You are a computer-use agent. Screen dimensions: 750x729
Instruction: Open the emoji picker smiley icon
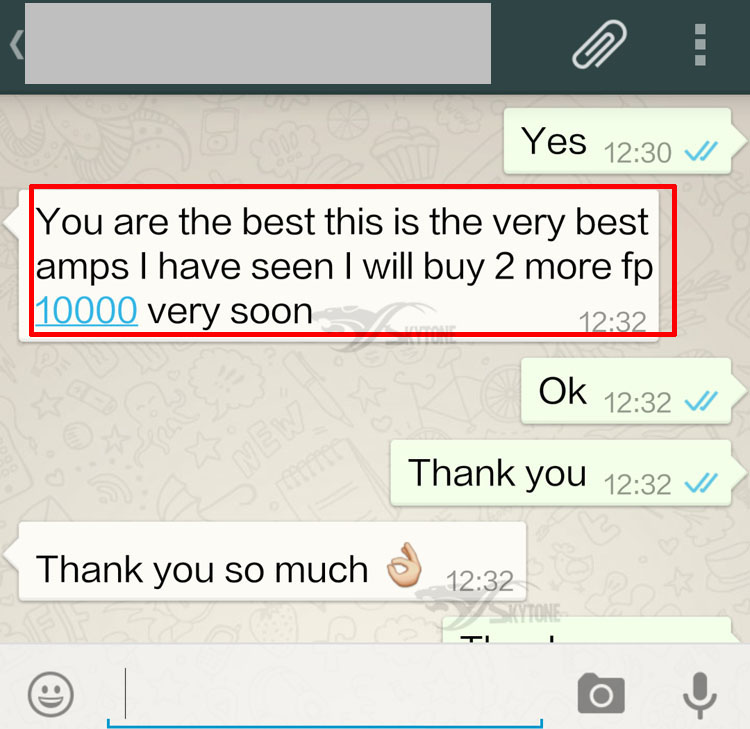(51, 694)
